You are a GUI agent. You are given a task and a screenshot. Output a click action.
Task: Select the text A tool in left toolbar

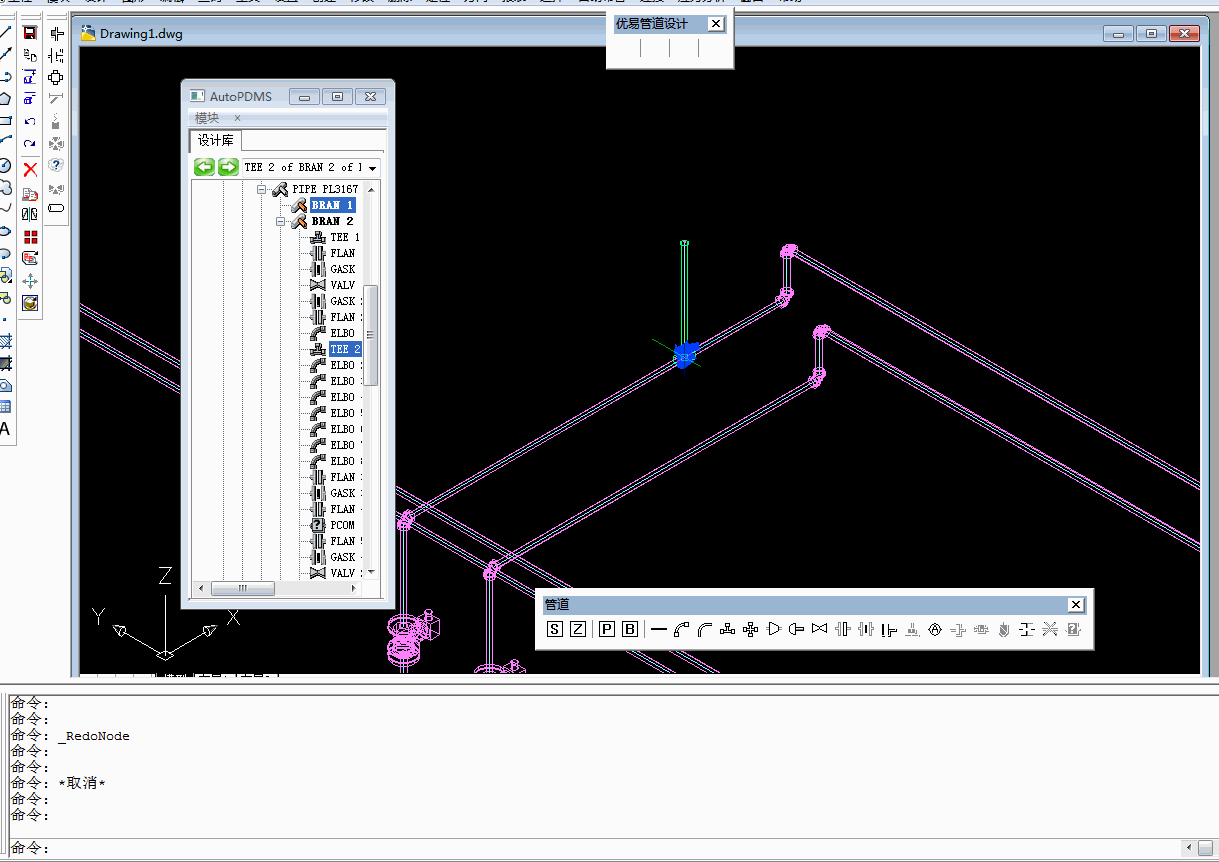click(4, 430)
